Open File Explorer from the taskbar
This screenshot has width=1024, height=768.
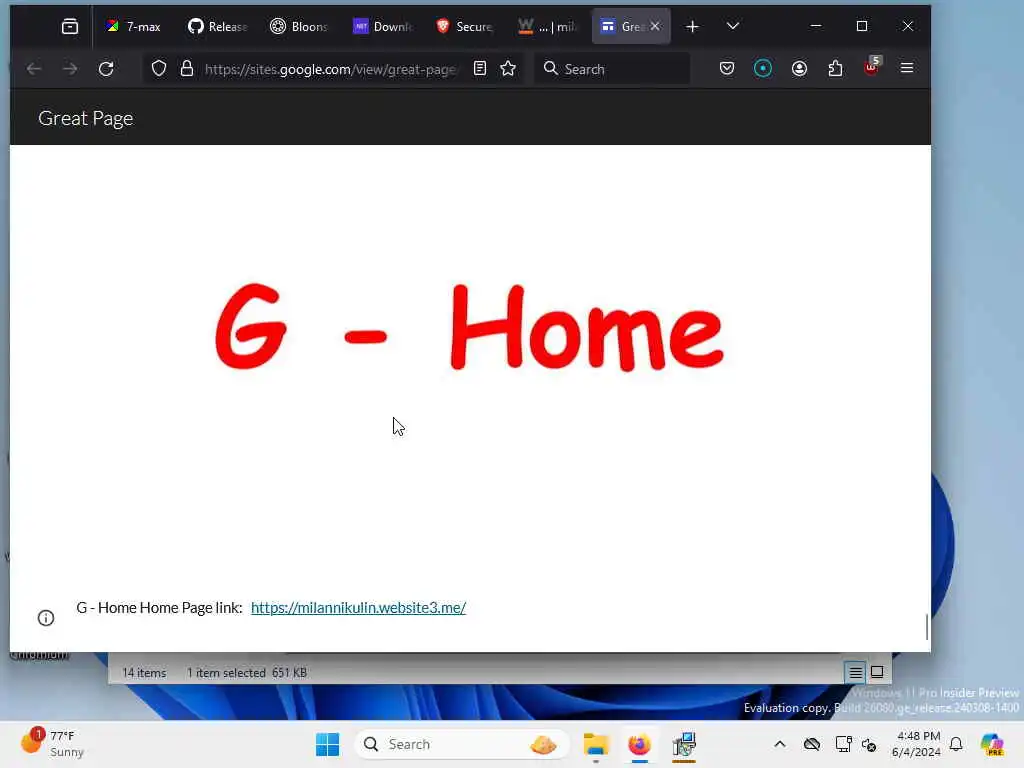(596, 744)
